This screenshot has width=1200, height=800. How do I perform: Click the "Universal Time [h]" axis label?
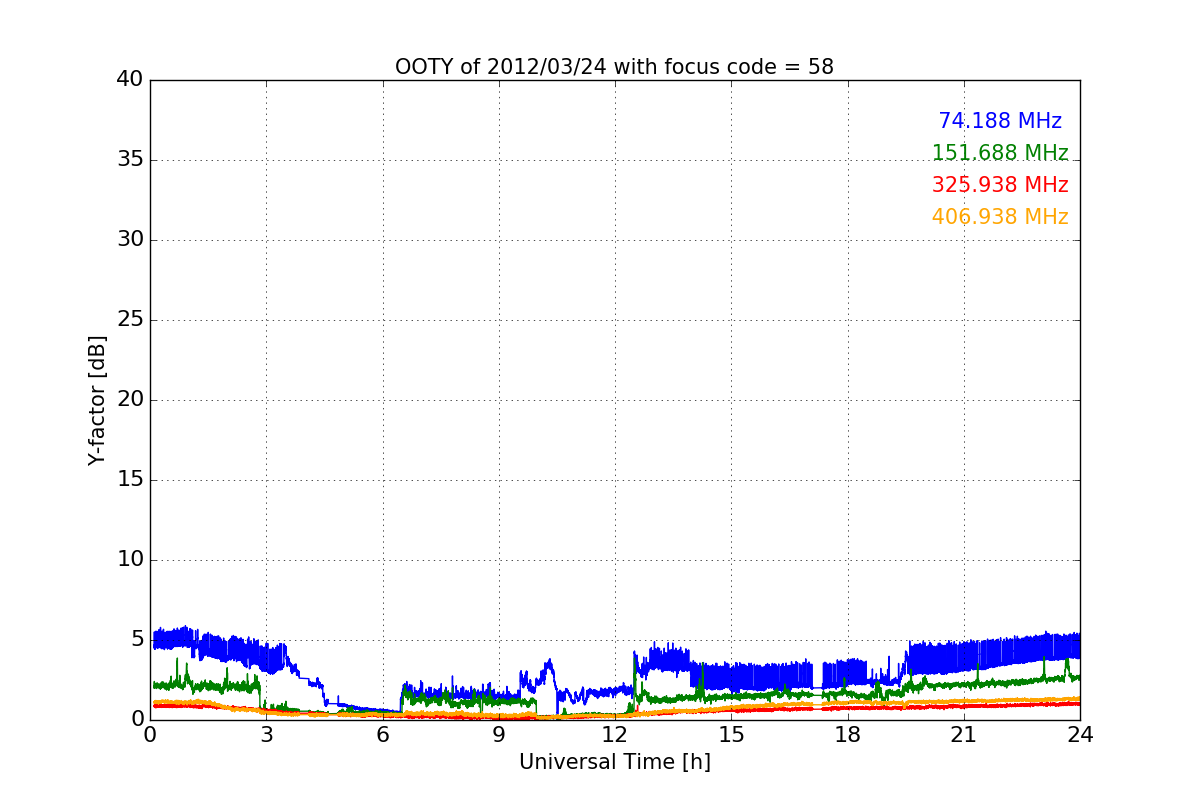coord(614,762)
